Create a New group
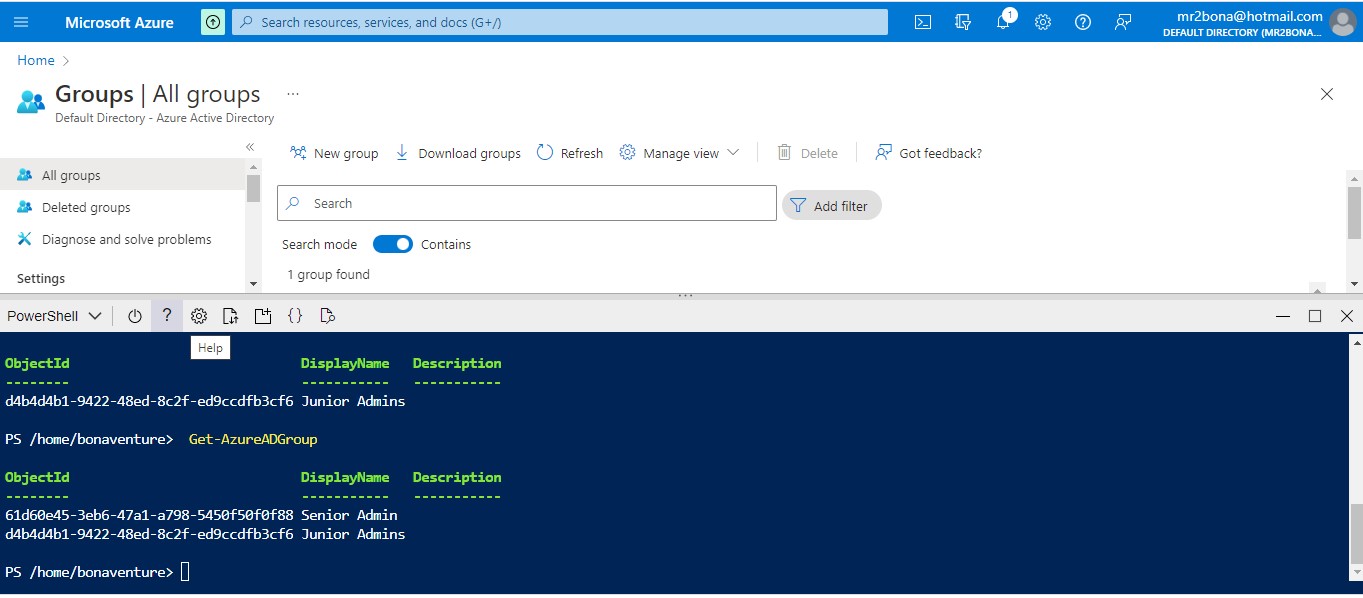Image resolution: width=1363 pixels, height=598 pixels. click(x=333, y=152)
